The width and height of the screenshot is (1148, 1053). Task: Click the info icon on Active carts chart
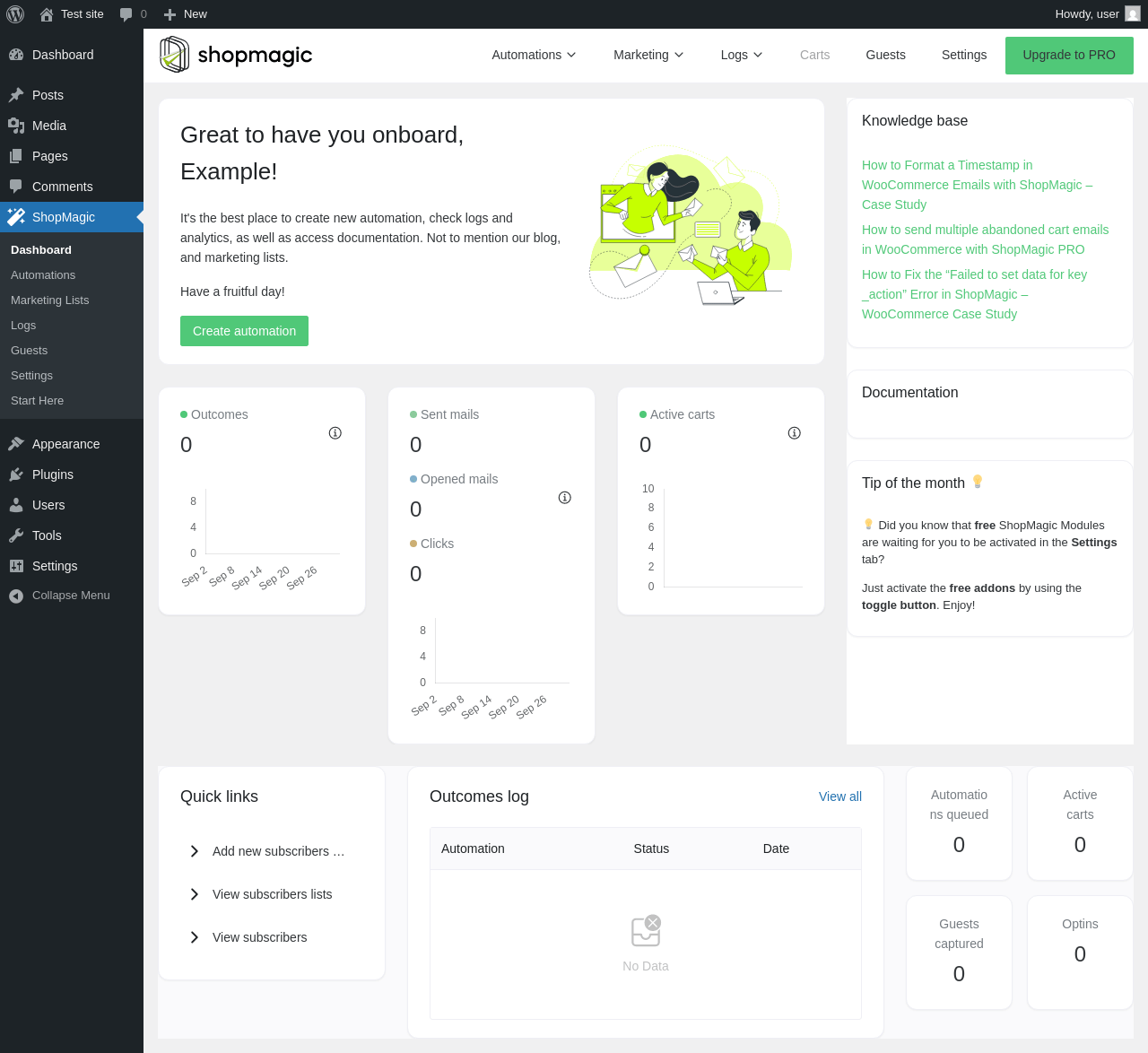(x=795, y=433)
